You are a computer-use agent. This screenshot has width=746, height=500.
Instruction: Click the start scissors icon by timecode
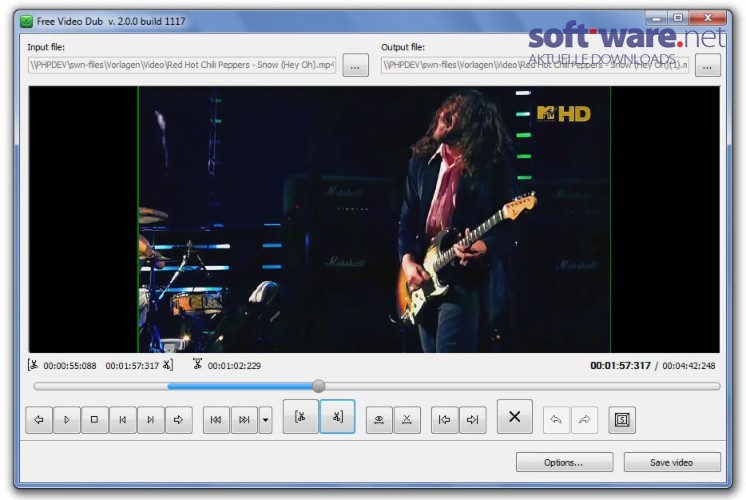[x=33, y=365]
